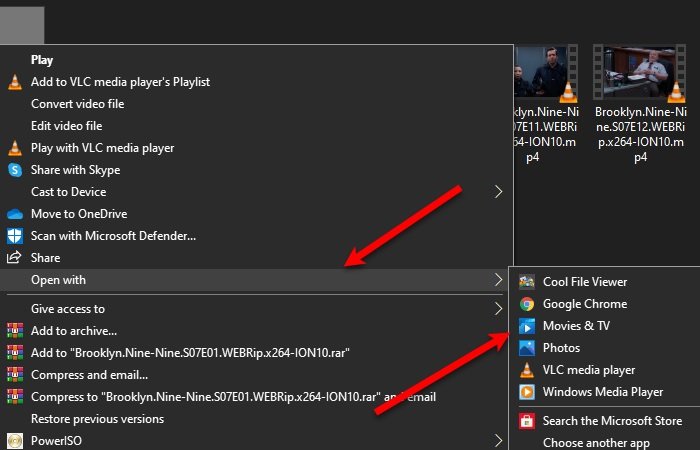This screenshot has height=450, width=700.
Task: Choose Play with VLC media player
Action: [x=103, y=148]
